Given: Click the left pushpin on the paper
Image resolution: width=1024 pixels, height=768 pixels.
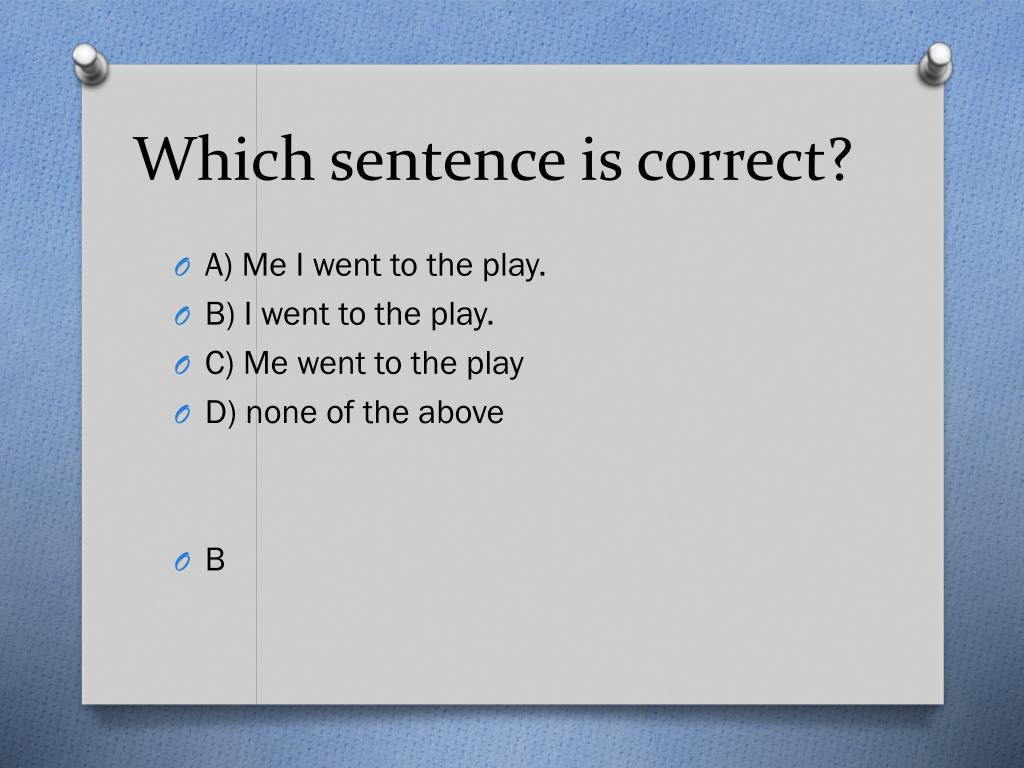Looking at the screenshot, I should [90, 64].
